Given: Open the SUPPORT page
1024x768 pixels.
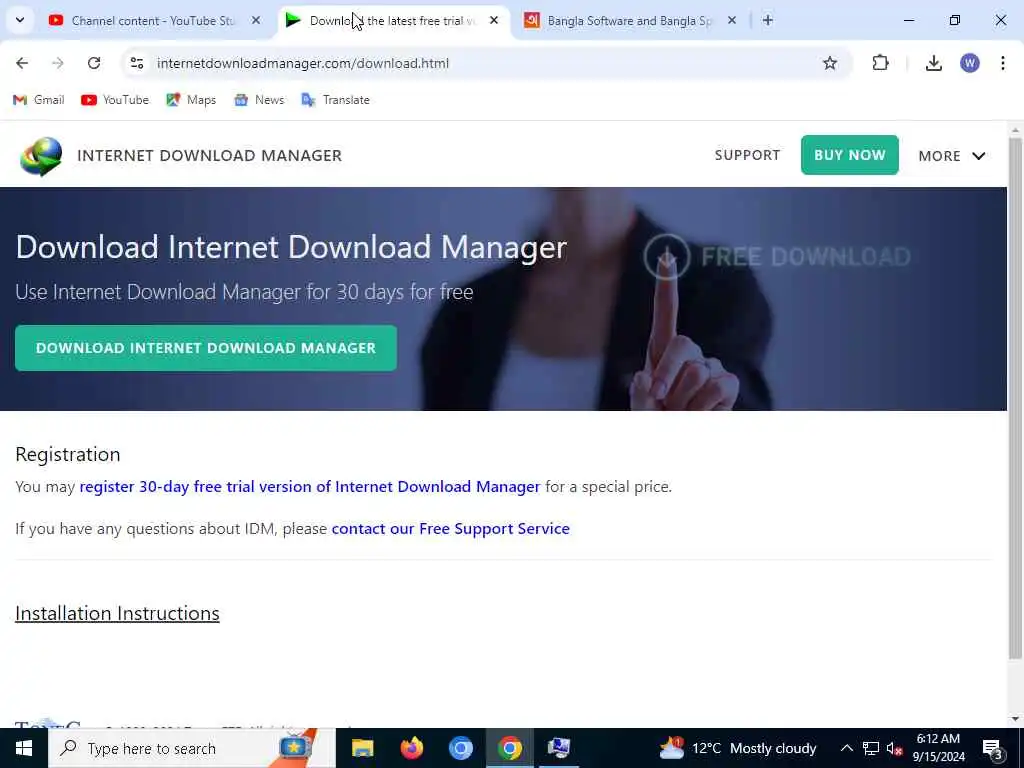Looking at the screenshot, I should coord(747,155).
